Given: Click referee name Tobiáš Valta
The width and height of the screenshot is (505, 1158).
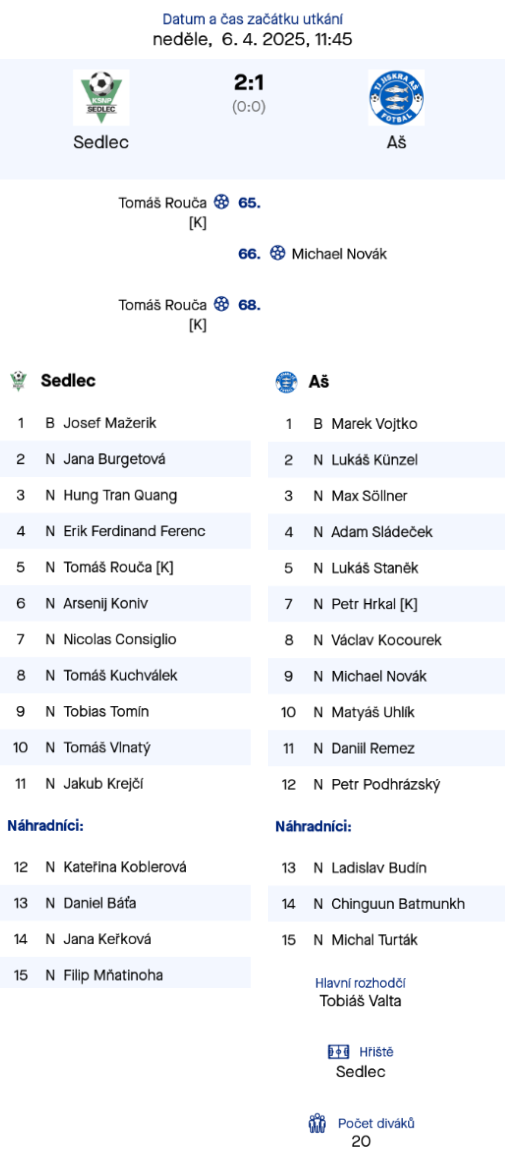Looking at the screenshot, I should click(360, 1001).
